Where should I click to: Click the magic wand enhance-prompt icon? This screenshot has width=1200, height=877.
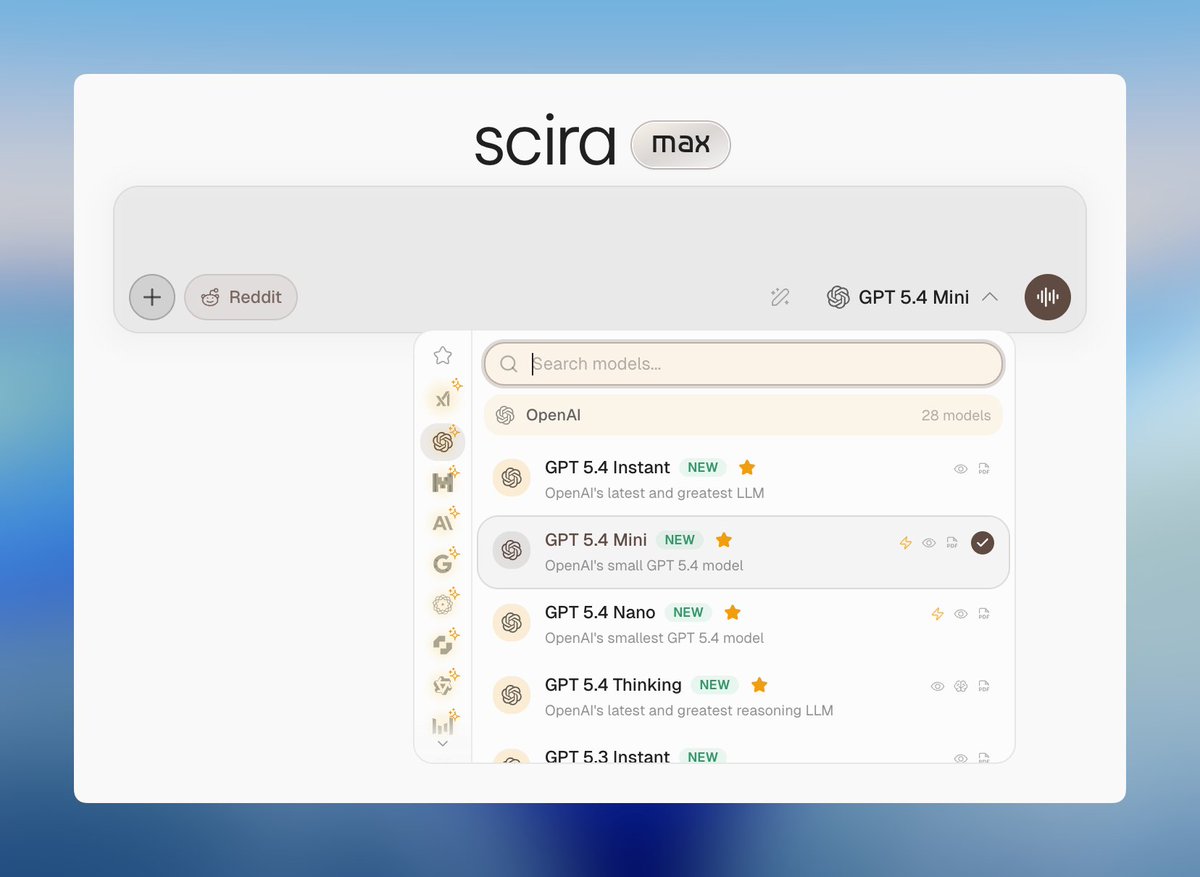(x=780, y=297)
